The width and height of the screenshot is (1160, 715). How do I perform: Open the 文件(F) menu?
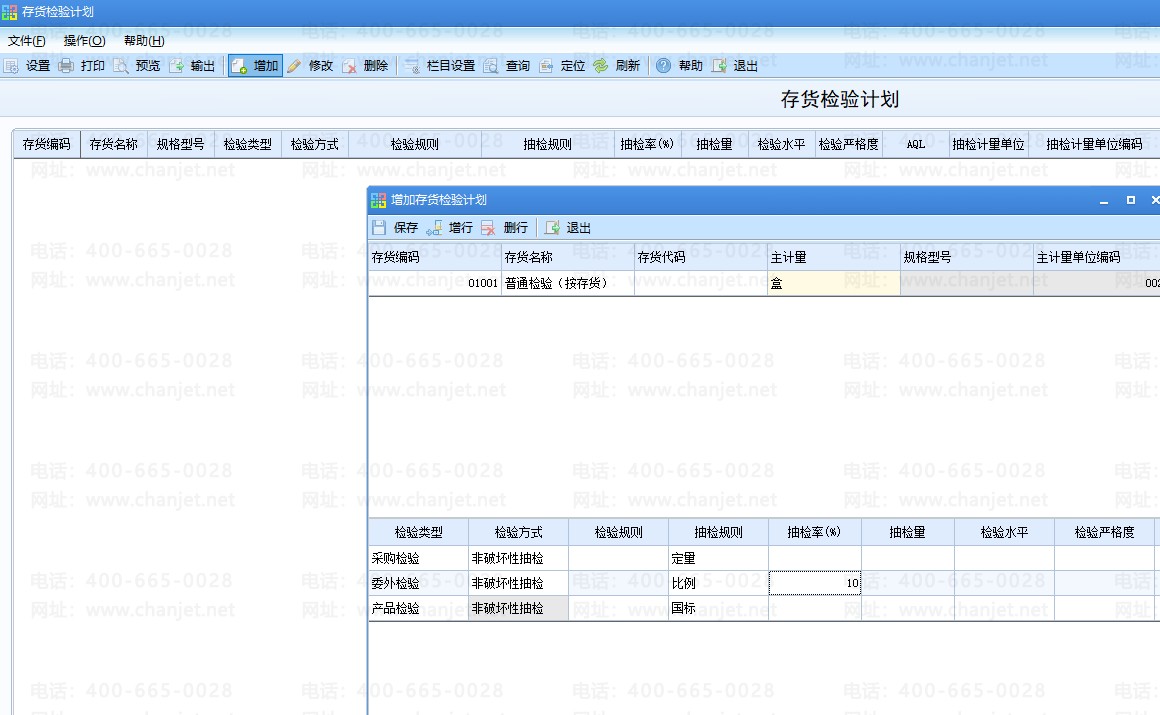click(26, 41)
